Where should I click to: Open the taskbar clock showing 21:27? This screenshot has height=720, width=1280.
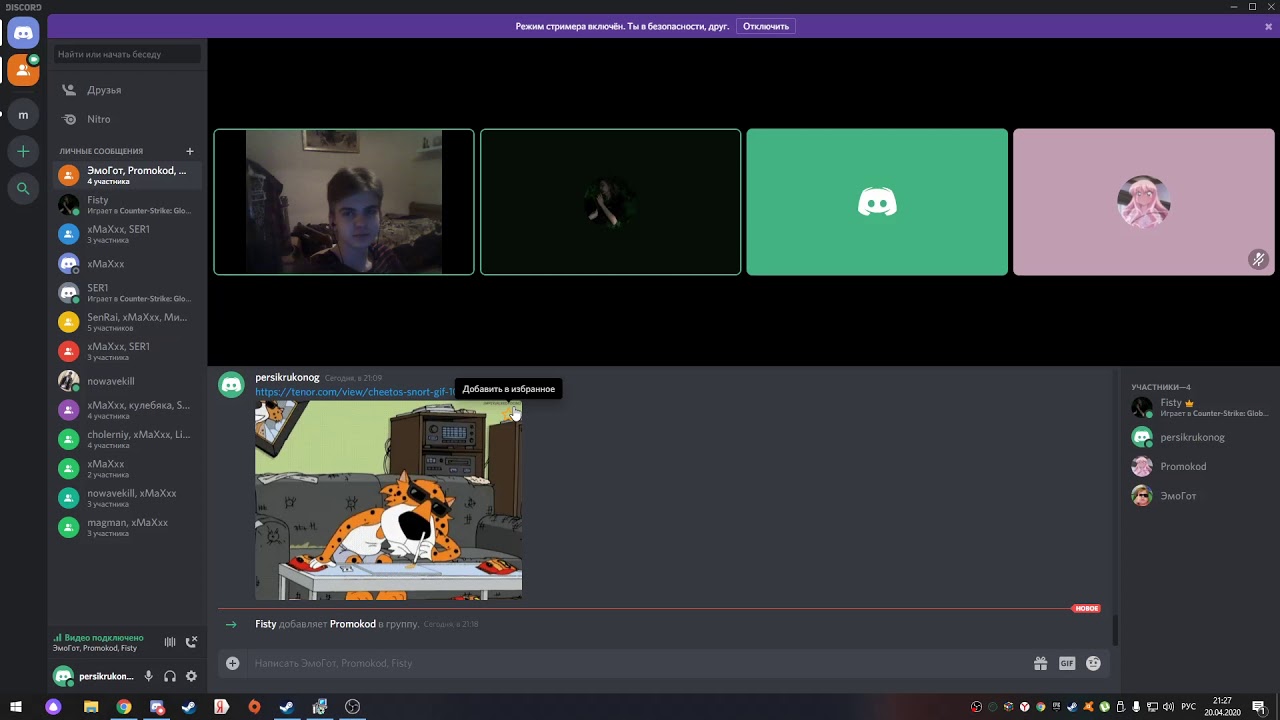tap(1222, 707)
